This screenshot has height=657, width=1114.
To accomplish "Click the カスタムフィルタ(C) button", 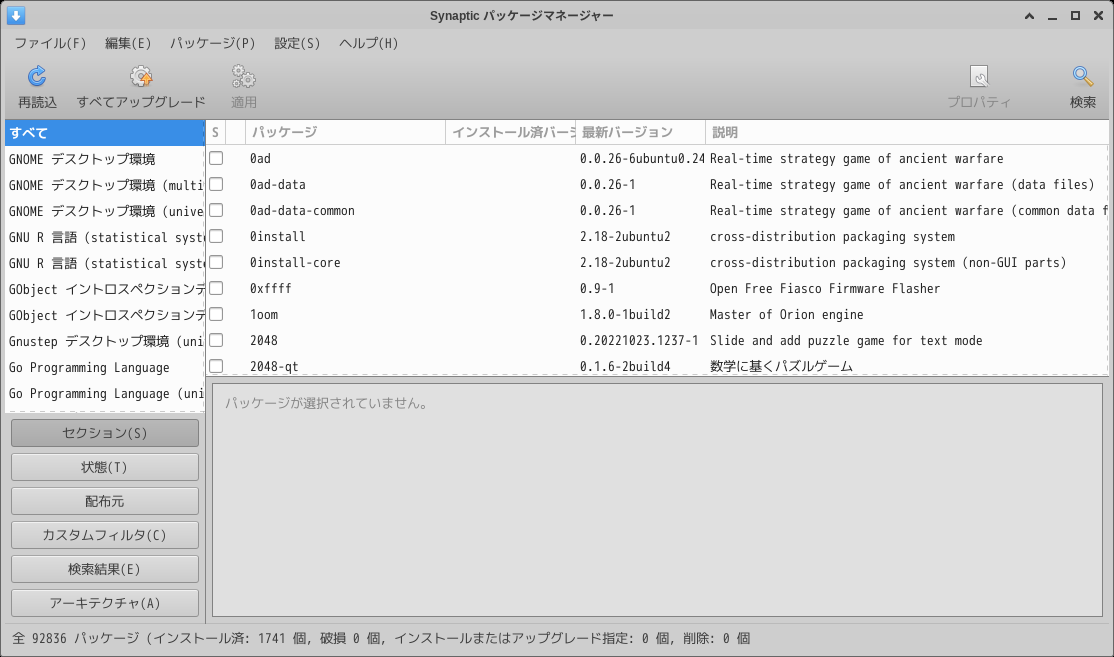I will click(x=104, y=535).
